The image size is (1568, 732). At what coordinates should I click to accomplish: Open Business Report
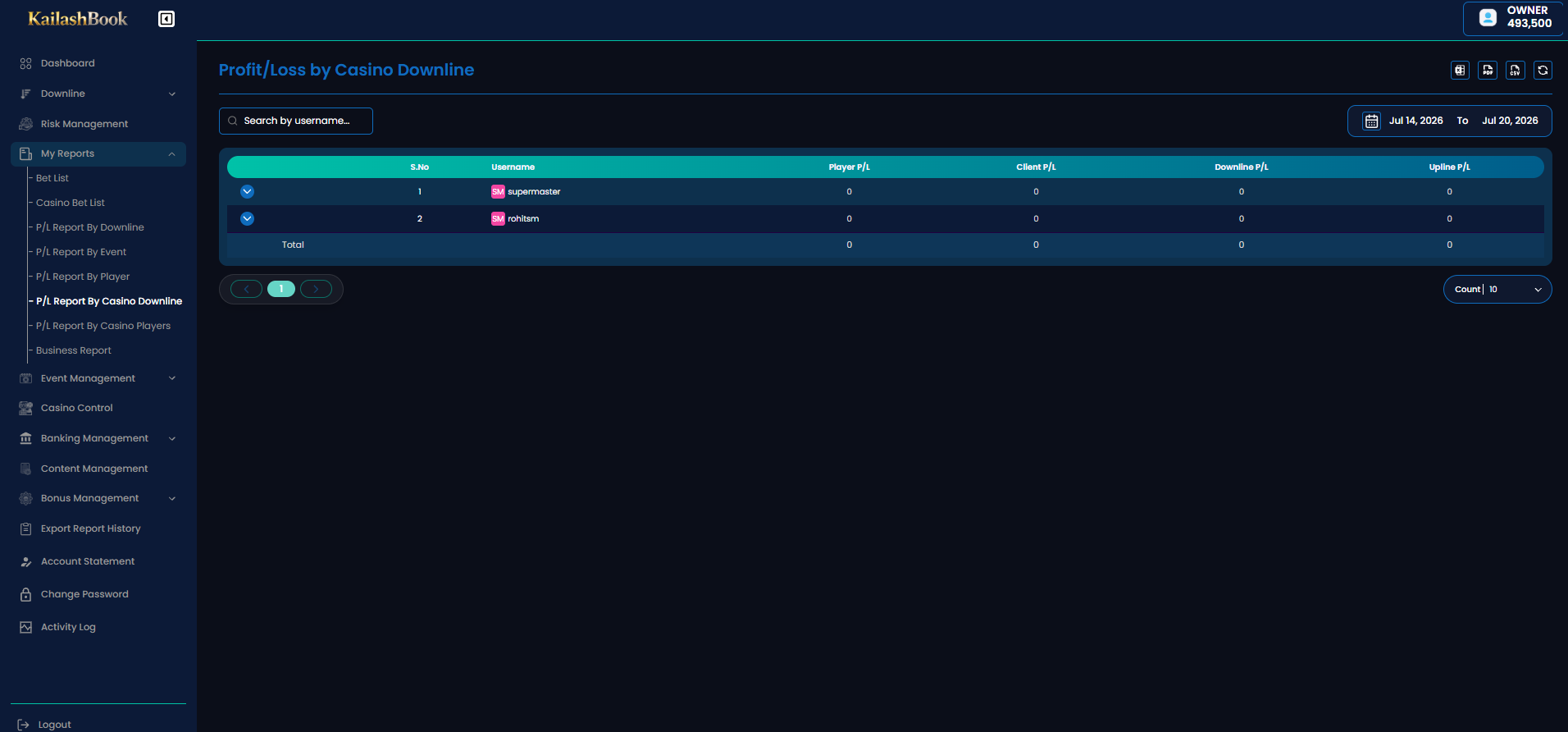pyautogui.click(x=74, y=350)
